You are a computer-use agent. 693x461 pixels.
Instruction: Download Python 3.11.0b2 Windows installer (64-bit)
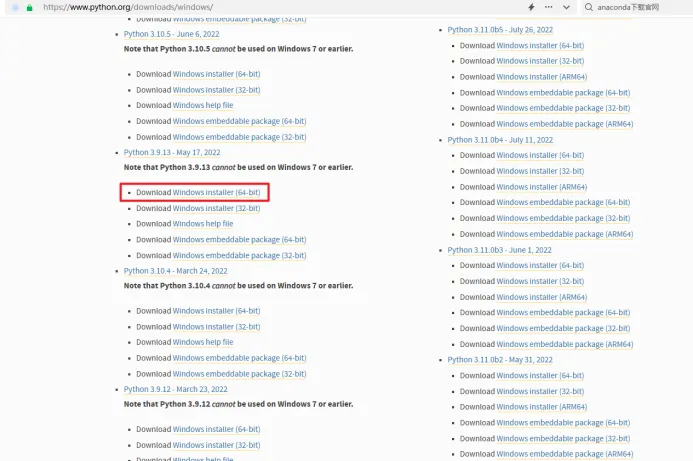pyautogui.click(x=540, y=376)
